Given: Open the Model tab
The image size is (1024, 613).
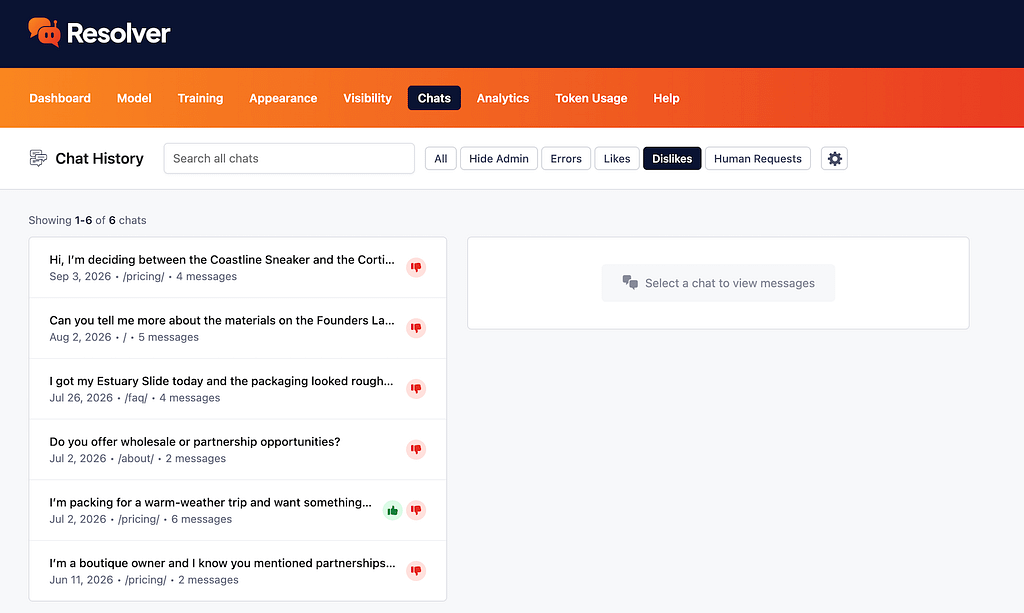Looking at the screenshot, I should click(x=134, y=98).
